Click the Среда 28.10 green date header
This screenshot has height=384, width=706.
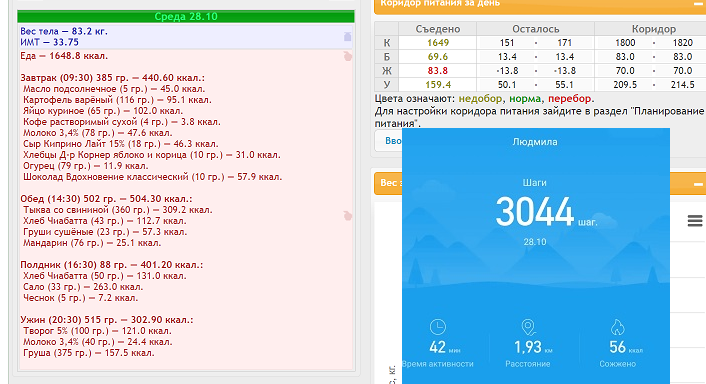click(x=186, y=17)
